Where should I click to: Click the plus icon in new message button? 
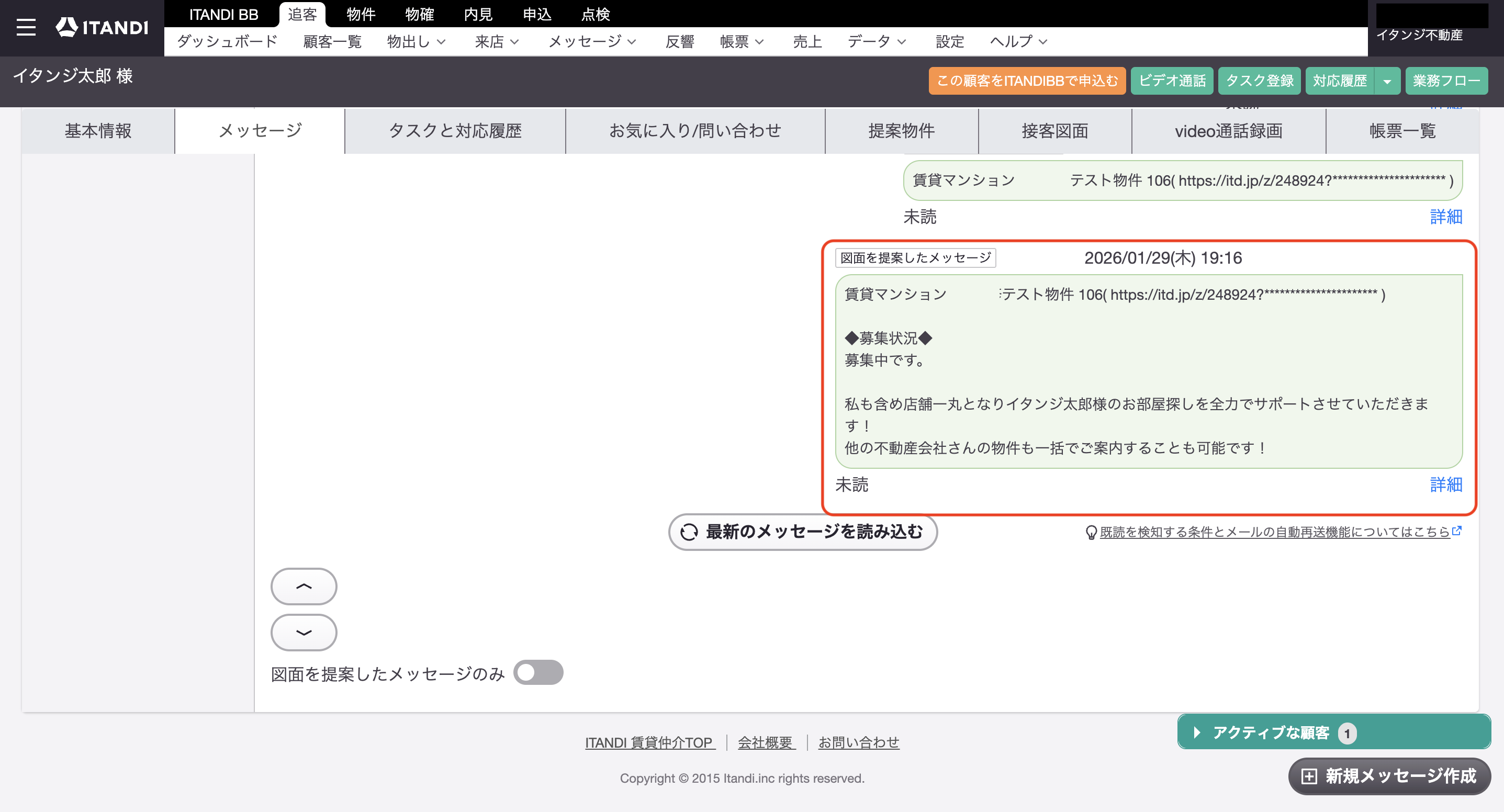1309,776
